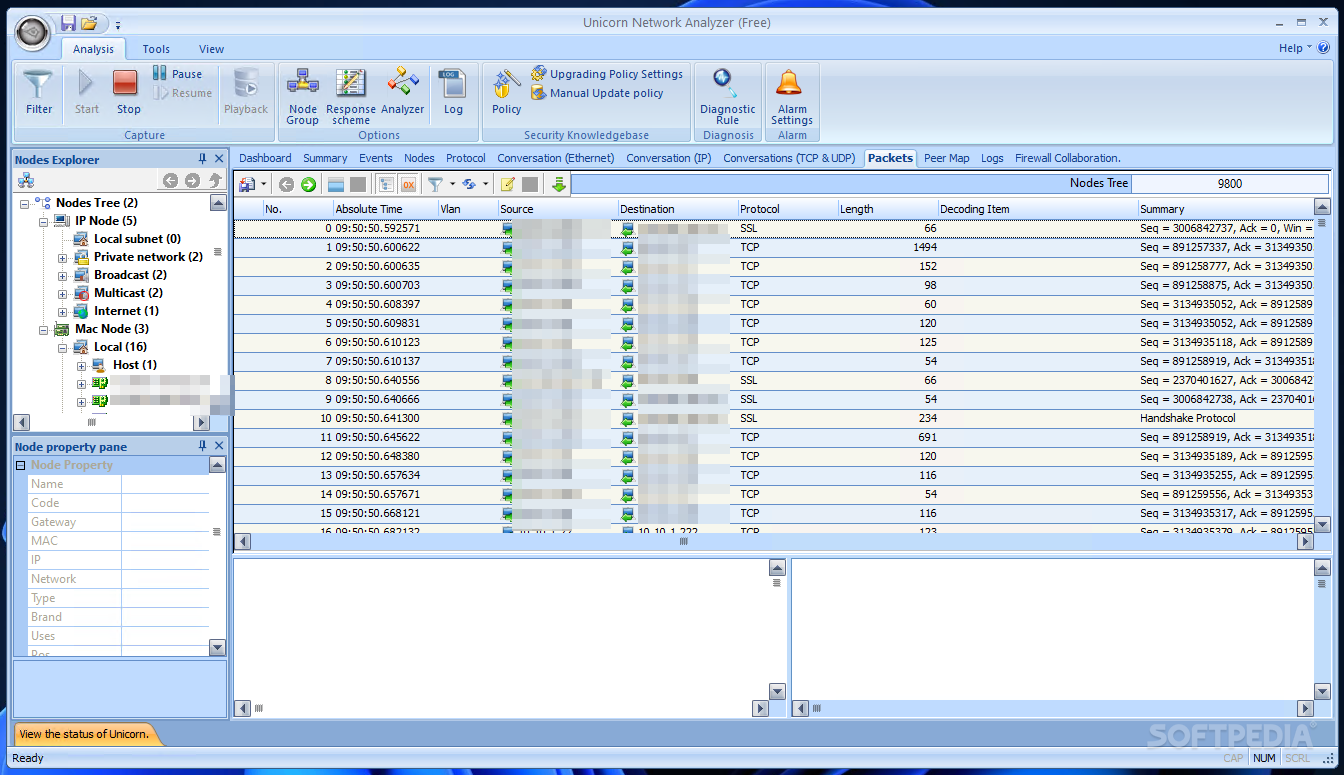Open the Conversation (IP) tab
Image resolution: width=1344 pixels, height=775 pixels.
[668, 158]
